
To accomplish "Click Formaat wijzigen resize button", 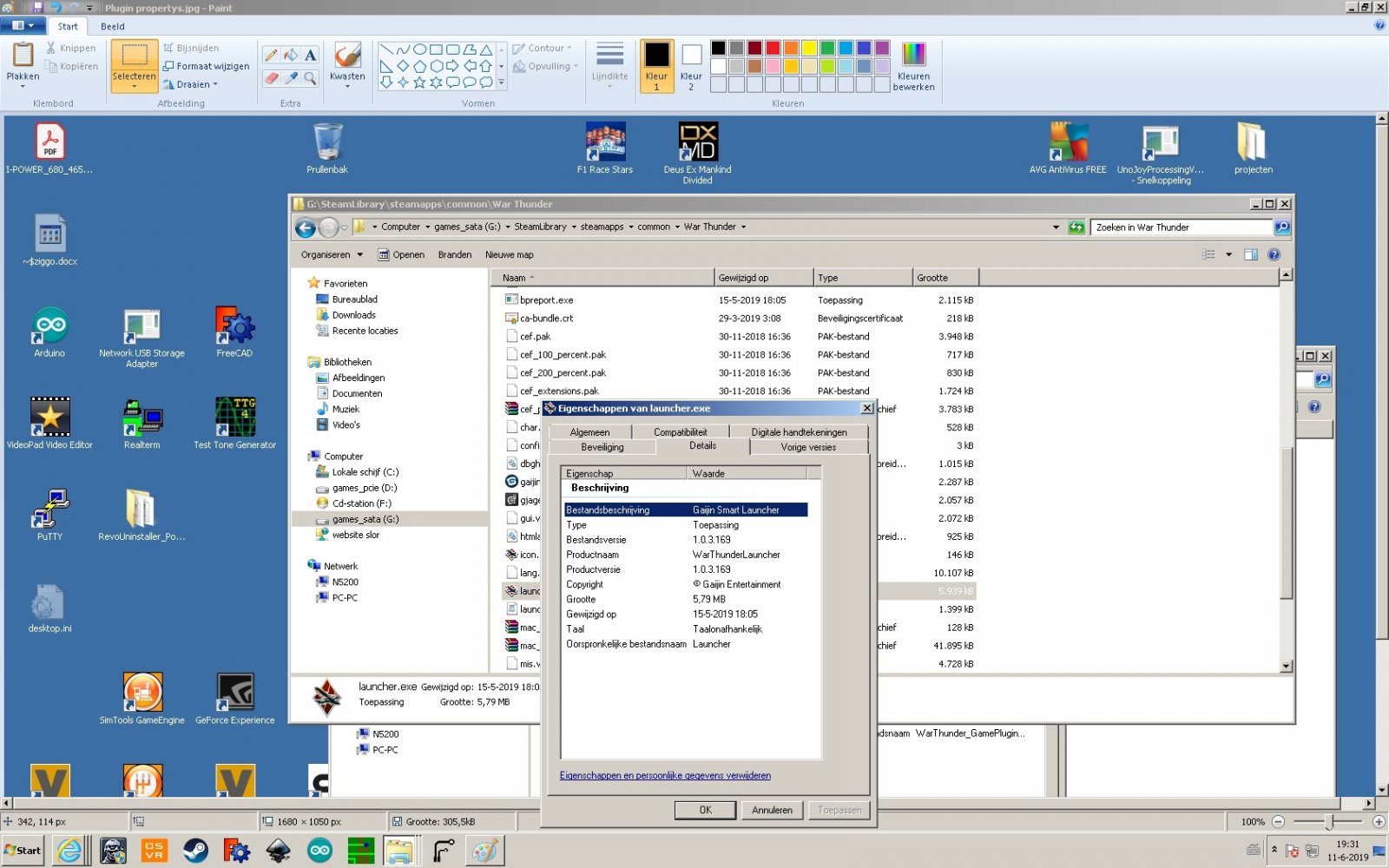I will 207,66.
